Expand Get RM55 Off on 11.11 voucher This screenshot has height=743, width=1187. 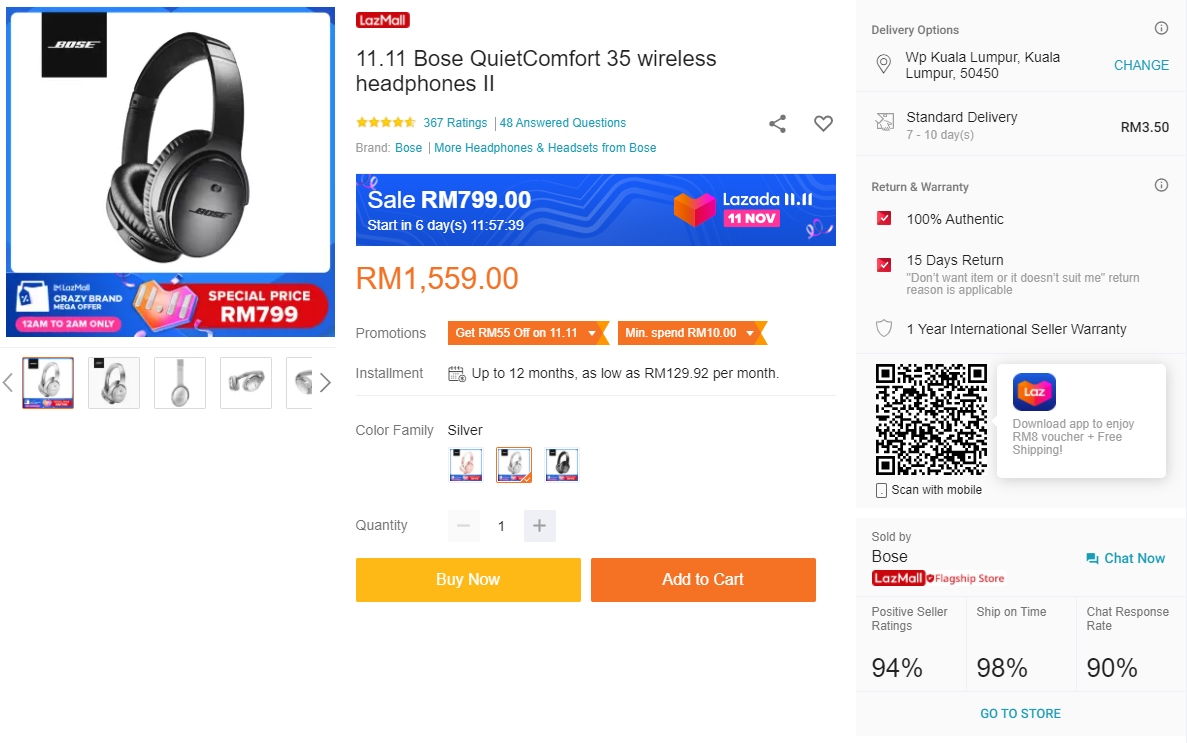pos(526,333)
